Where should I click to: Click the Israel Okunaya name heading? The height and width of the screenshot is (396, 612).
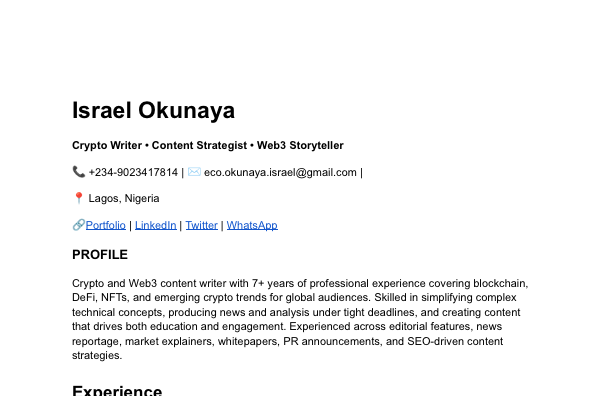pos(153,110)
